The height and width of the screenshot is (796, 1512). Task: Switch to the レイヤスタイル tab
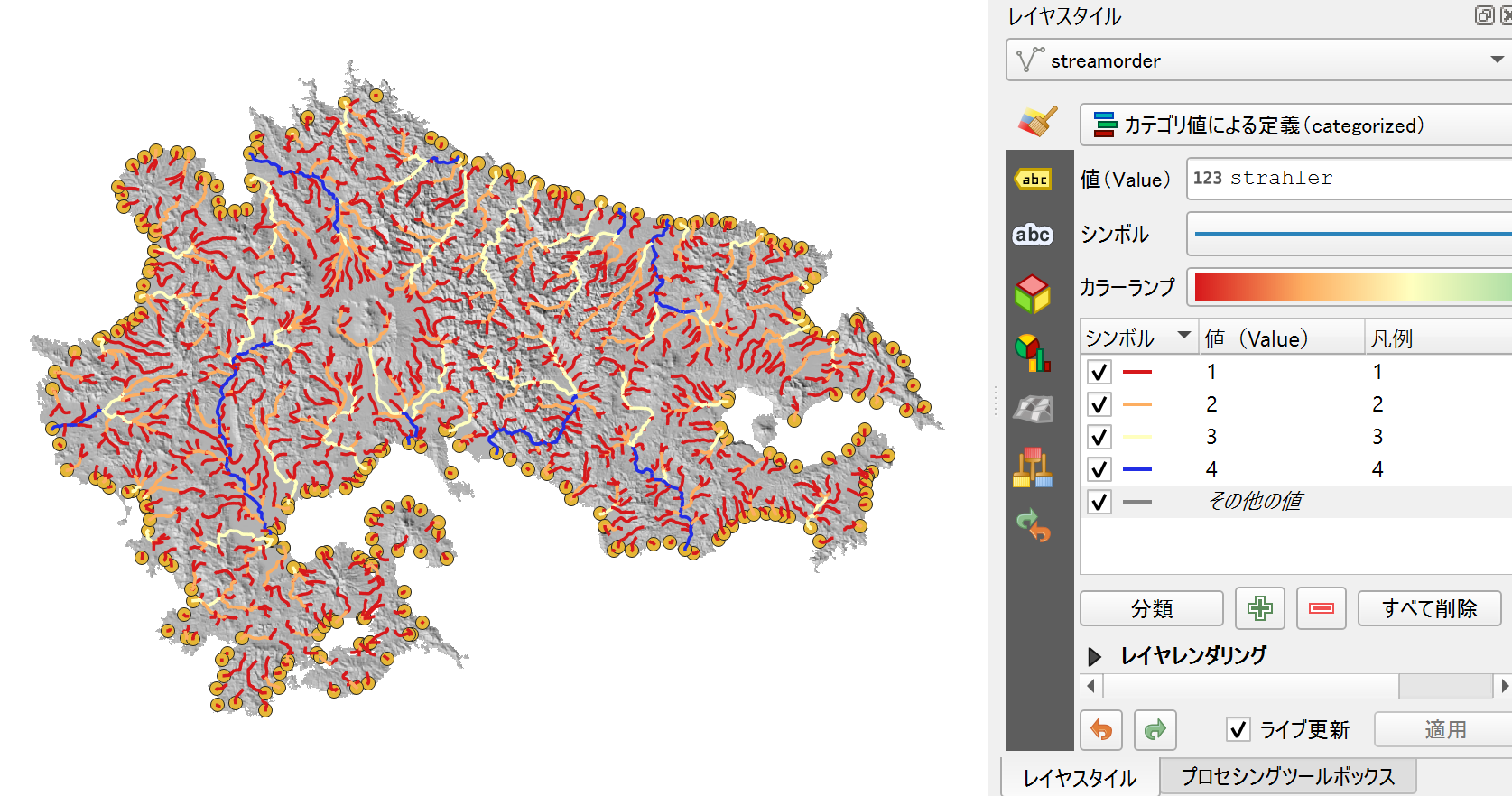tap(1080, 777)
